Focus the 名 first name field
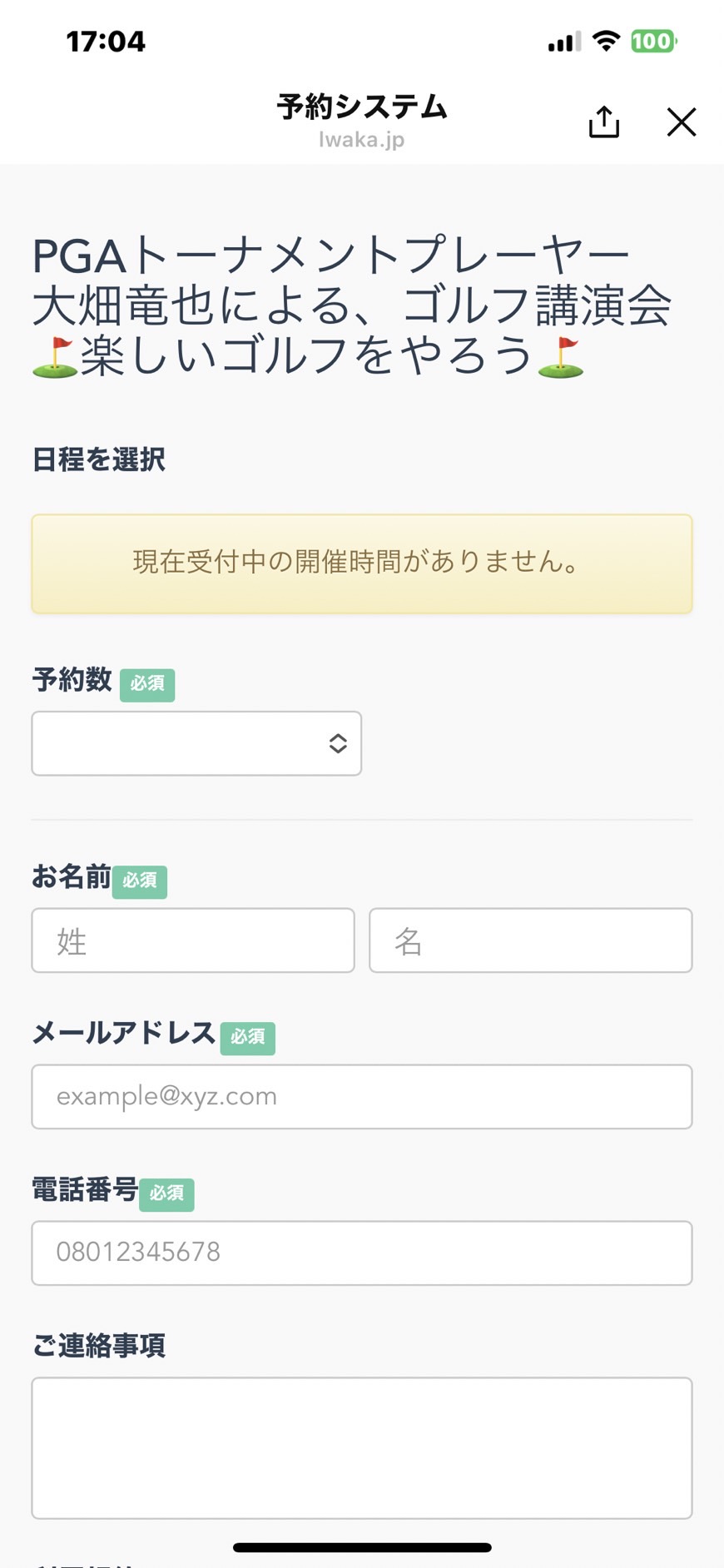Screen dimensions: 724x1568 click(531, 940)
